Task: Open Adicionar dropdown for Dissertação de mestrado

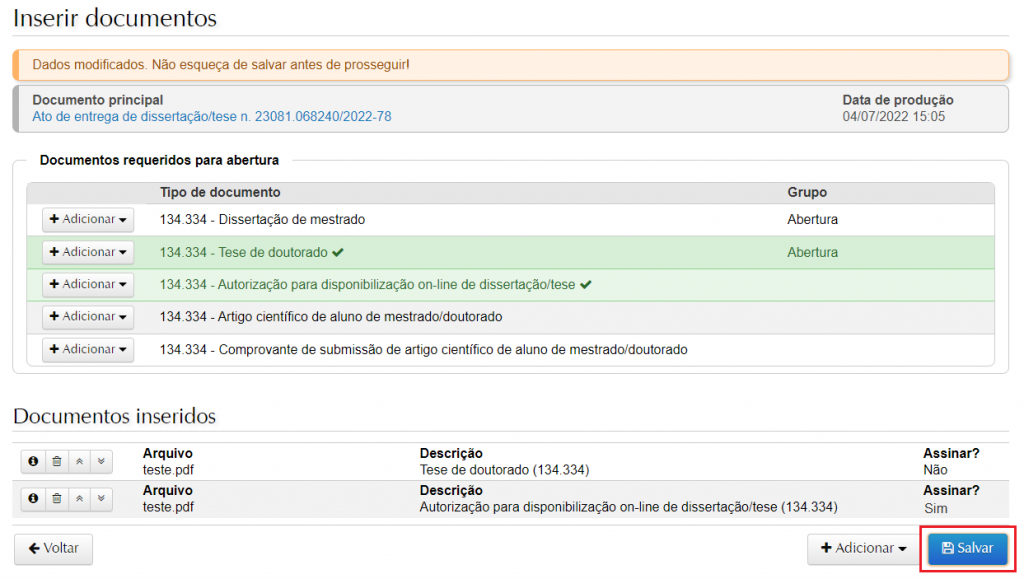Action: [88, 220]
